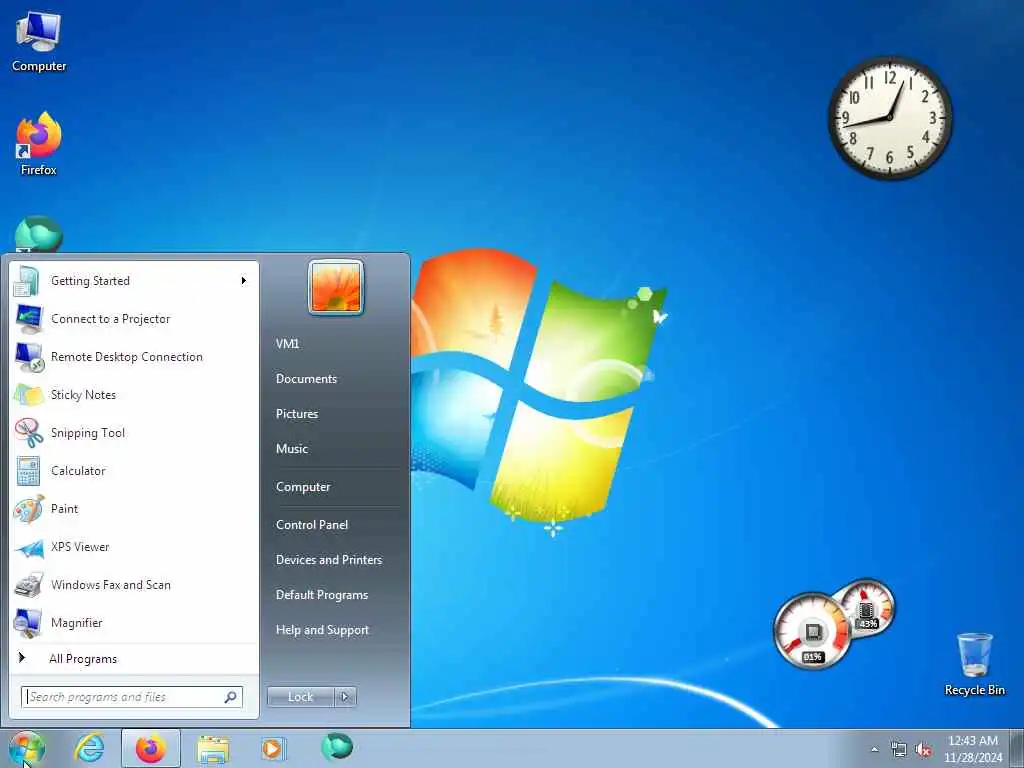Select the green globe desktop icon behind Start menu
The width and height of the screenshot is (1024, 768).
click(x=39, y=234)
